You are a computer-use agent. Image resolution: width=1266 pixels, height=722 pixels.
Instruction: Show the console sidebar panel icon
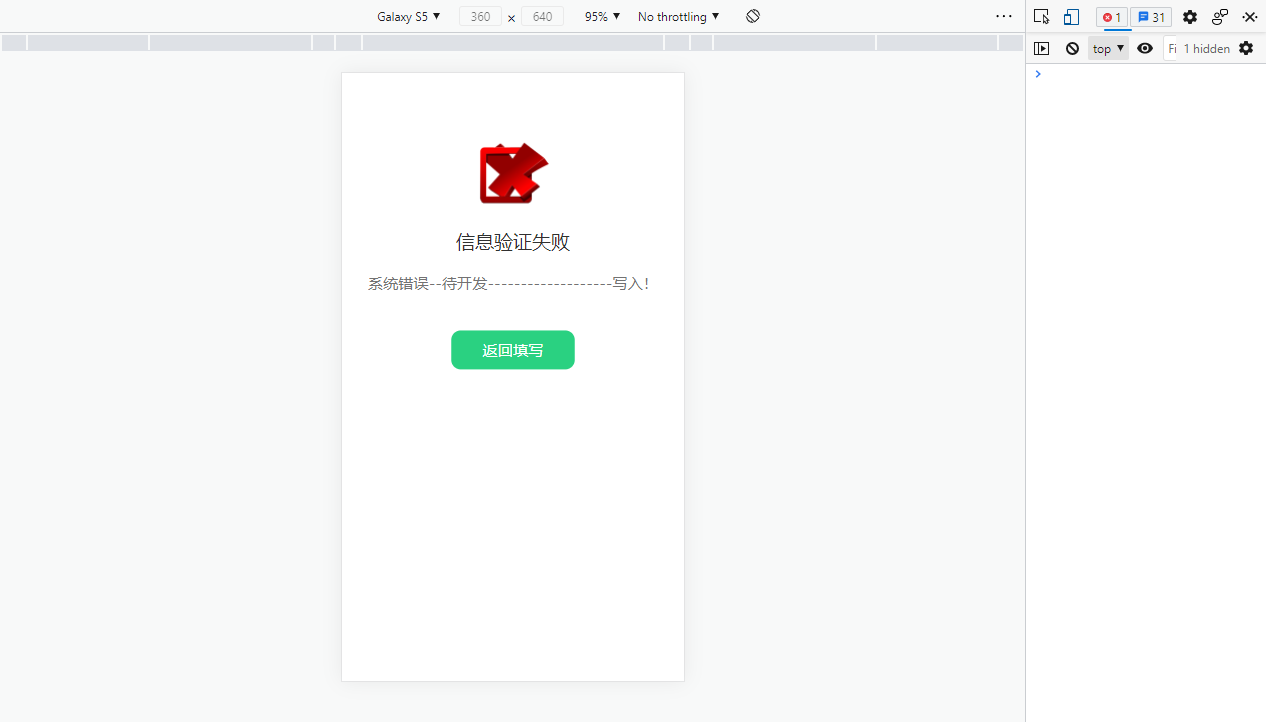(x=1041, y=48)
